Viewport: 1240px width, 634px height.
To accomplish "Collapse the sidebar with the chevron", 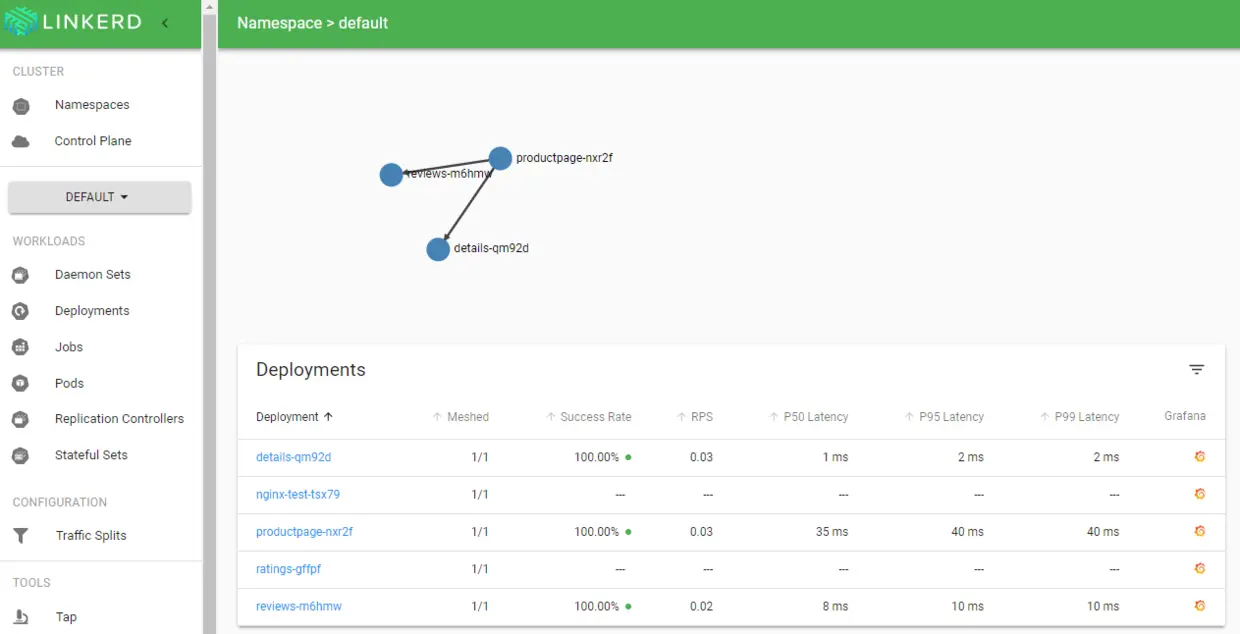I will [x=165, y=22].
